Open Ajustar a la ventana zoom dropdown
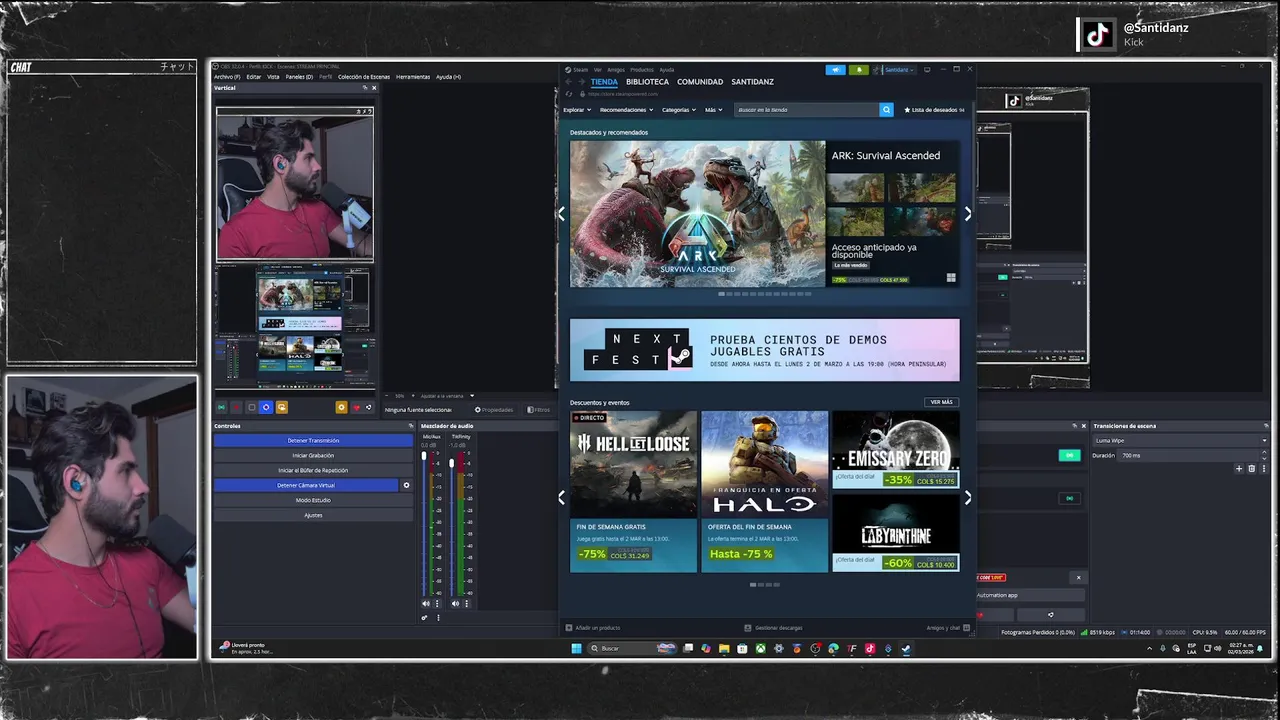Screen dimensions: 1280x720 [x=447, y=396]
